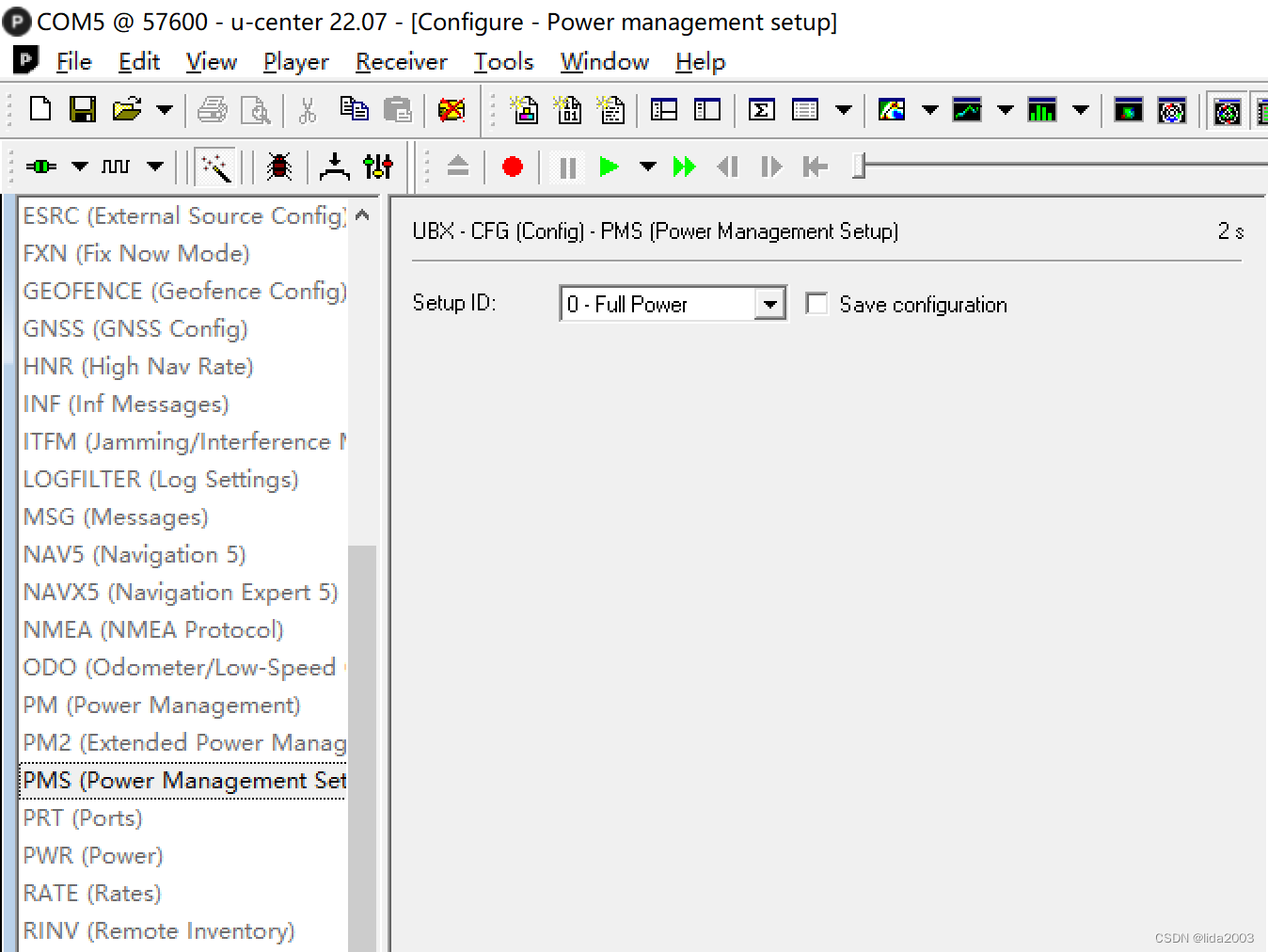Select GNSS (GNSS Config) in the list
1268x952 pixels.
[135, 328]
